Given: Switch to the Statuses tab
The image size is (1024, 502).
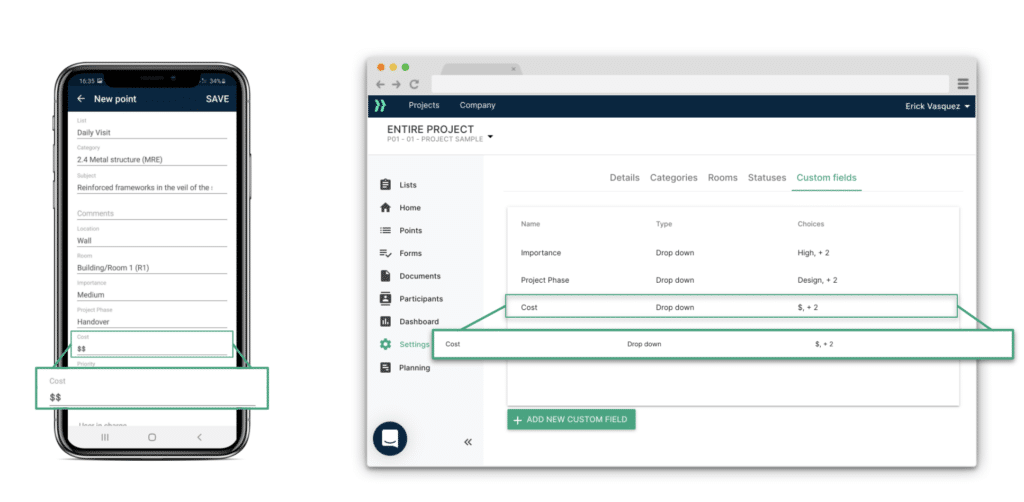Looking at the screenshot, I should point(767,178).
